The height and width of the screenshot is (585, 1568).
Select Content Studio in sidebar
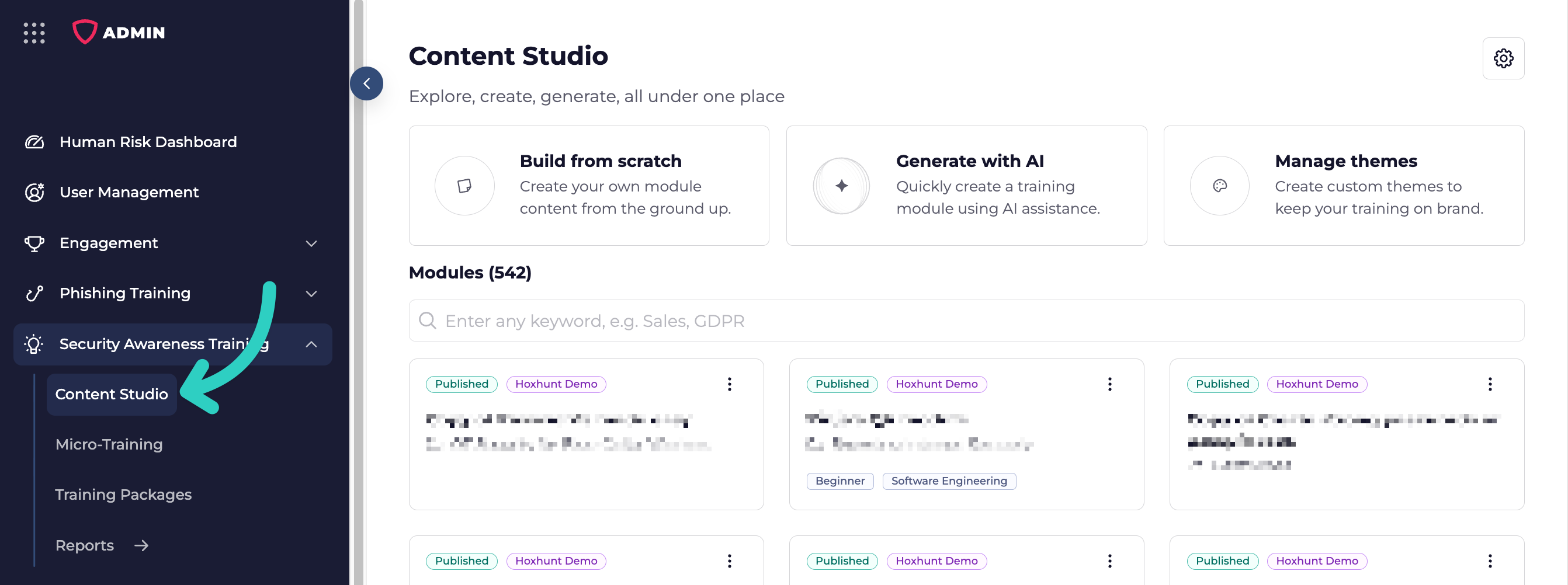pos(112,394)
